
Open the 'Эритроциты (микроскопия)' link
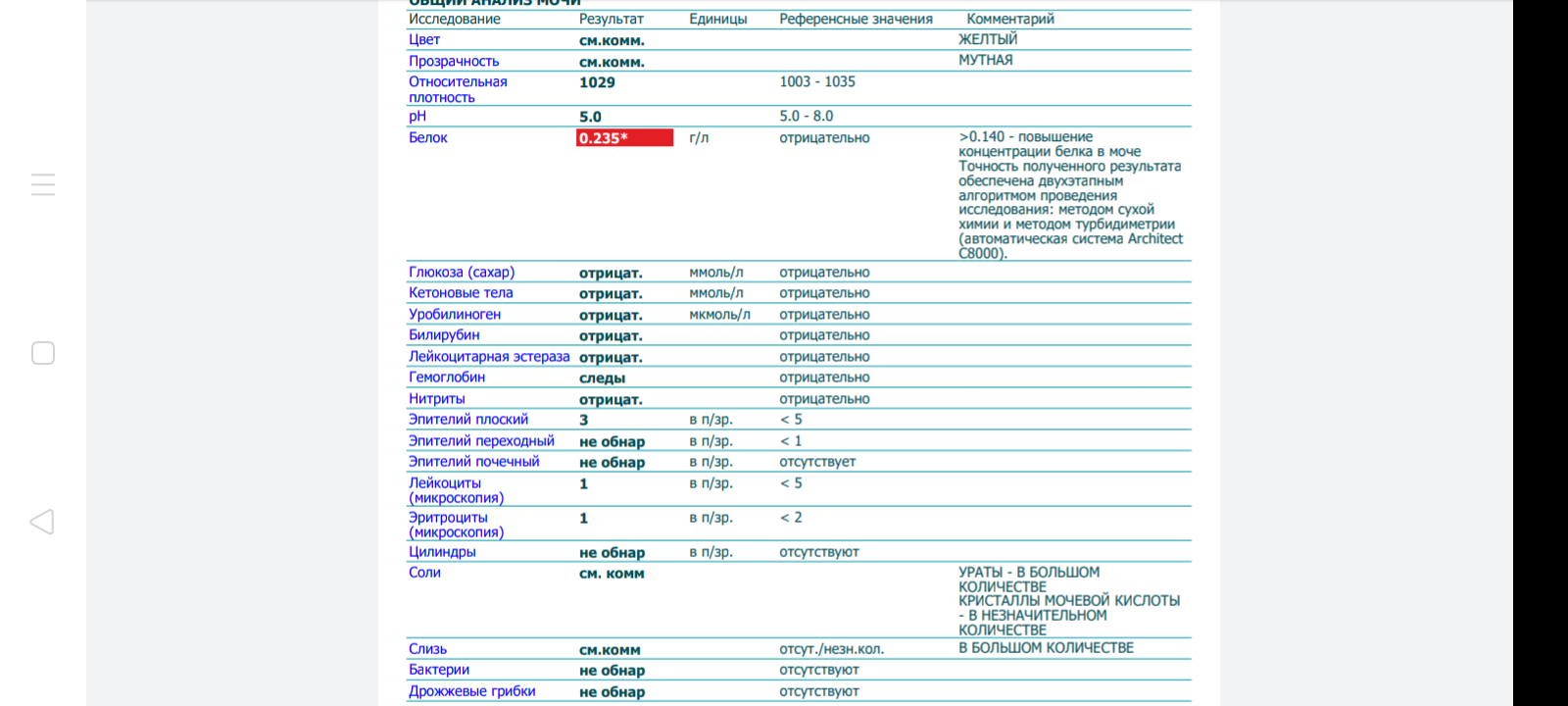[457, 525]
